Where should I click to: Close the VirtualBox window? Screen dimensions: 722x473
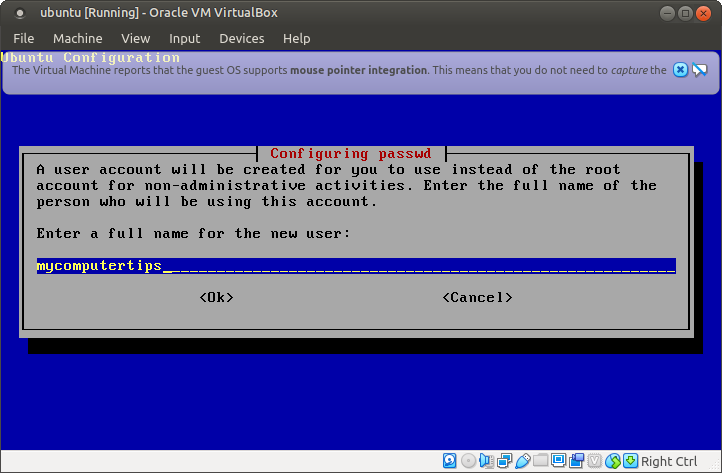(703, 13)
